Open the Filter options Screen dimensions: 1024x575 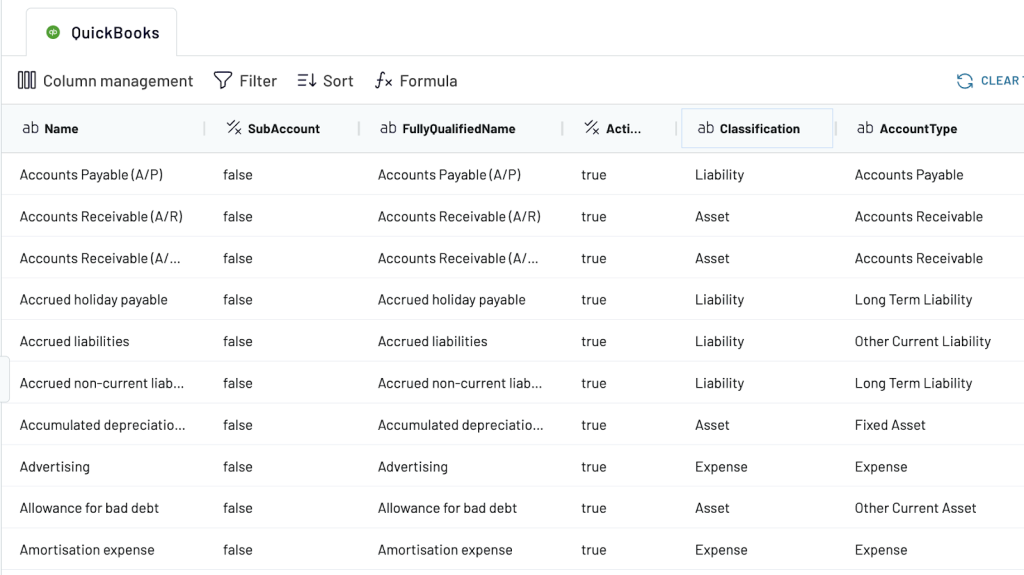pos(246,80)
